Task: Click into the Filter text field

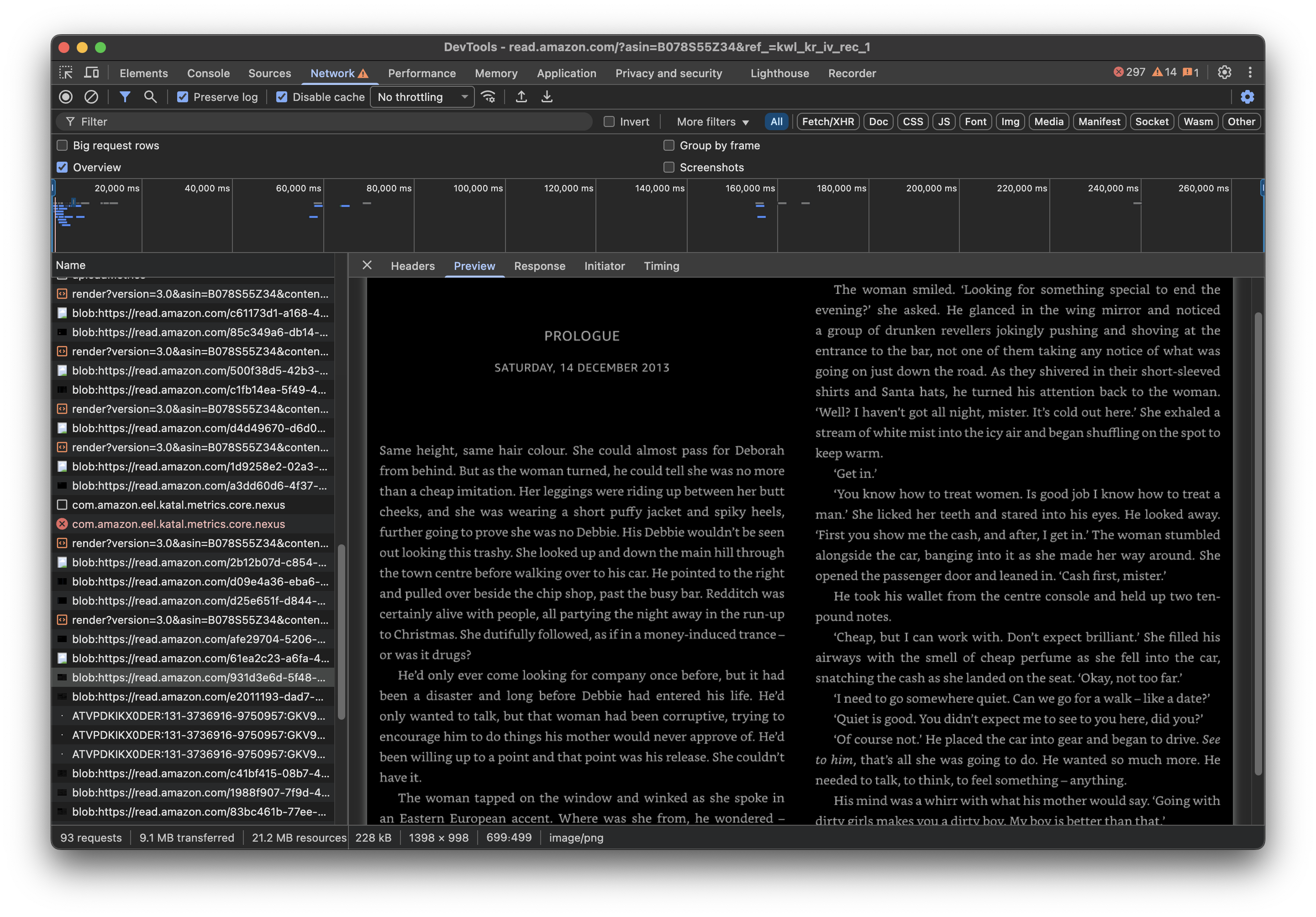Action: [x=332, y=121]
